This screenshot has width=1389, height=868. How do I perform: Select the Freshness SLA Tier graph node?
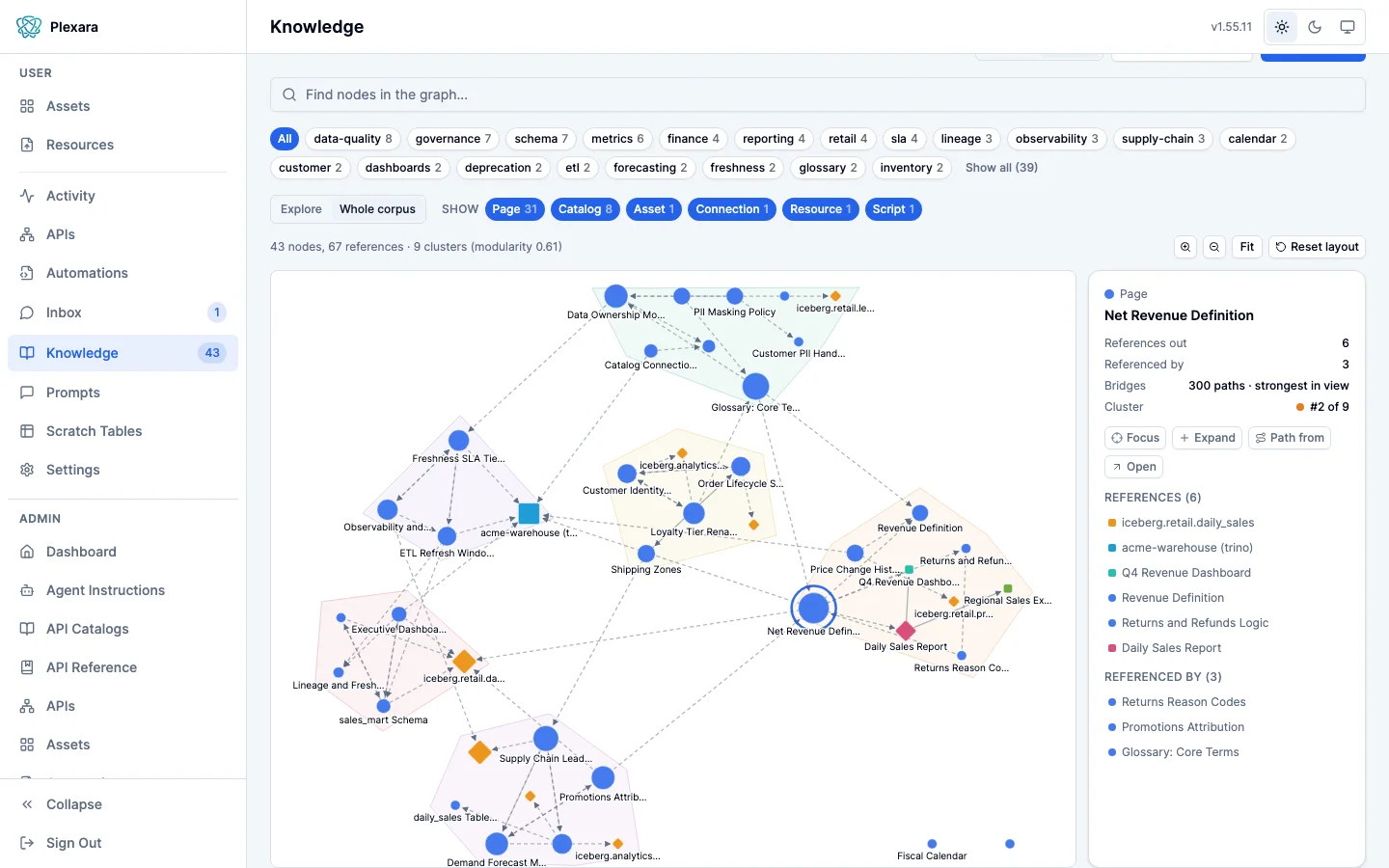459,441
